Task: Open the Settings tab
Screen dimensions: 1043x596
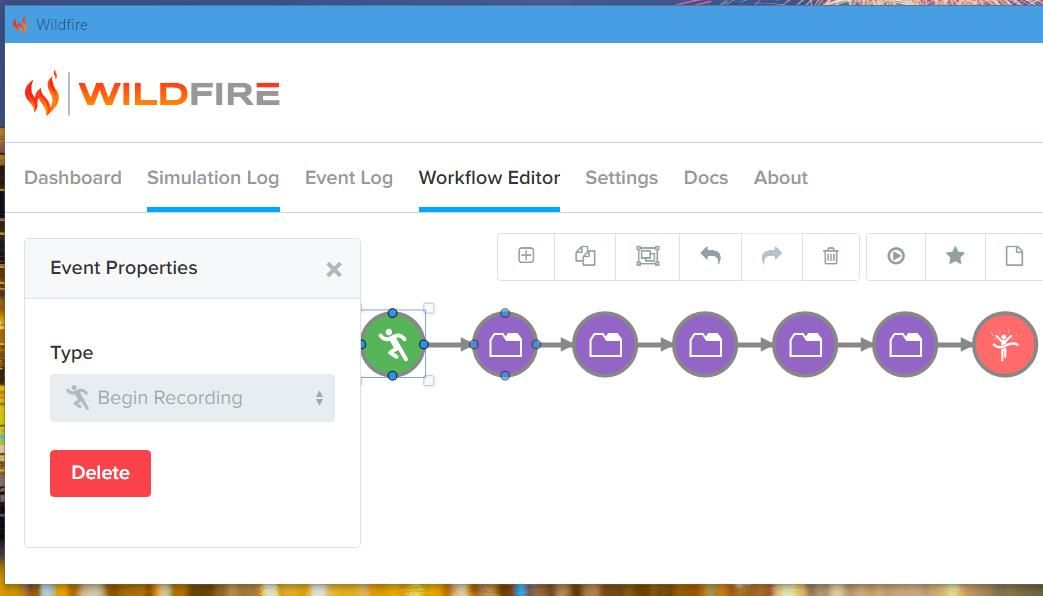Action: pos(621,177)
